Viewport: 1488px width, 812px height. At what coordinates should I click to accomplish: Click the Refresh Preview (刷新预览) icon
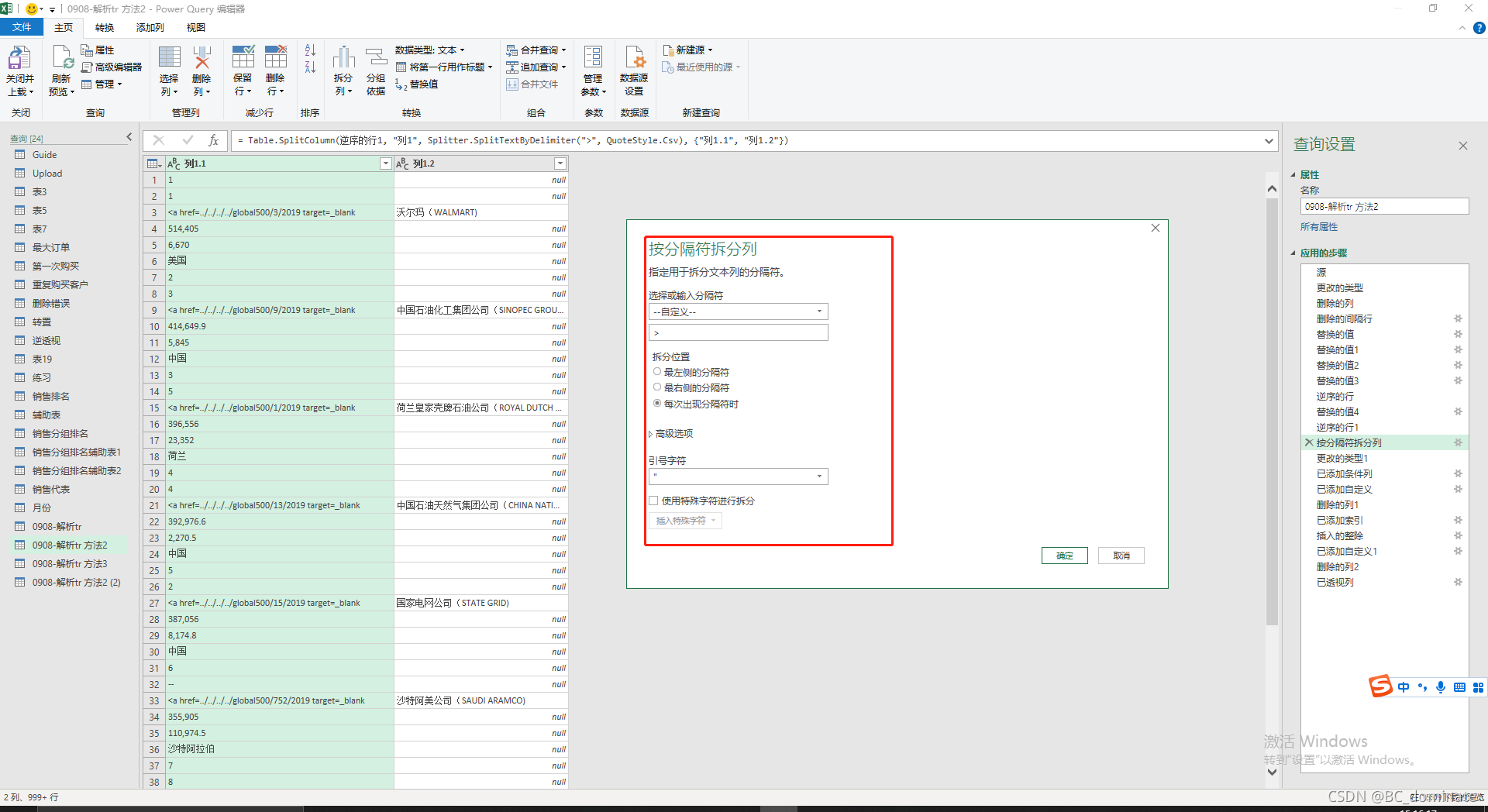pyautogui.click(x=62, y=59)
